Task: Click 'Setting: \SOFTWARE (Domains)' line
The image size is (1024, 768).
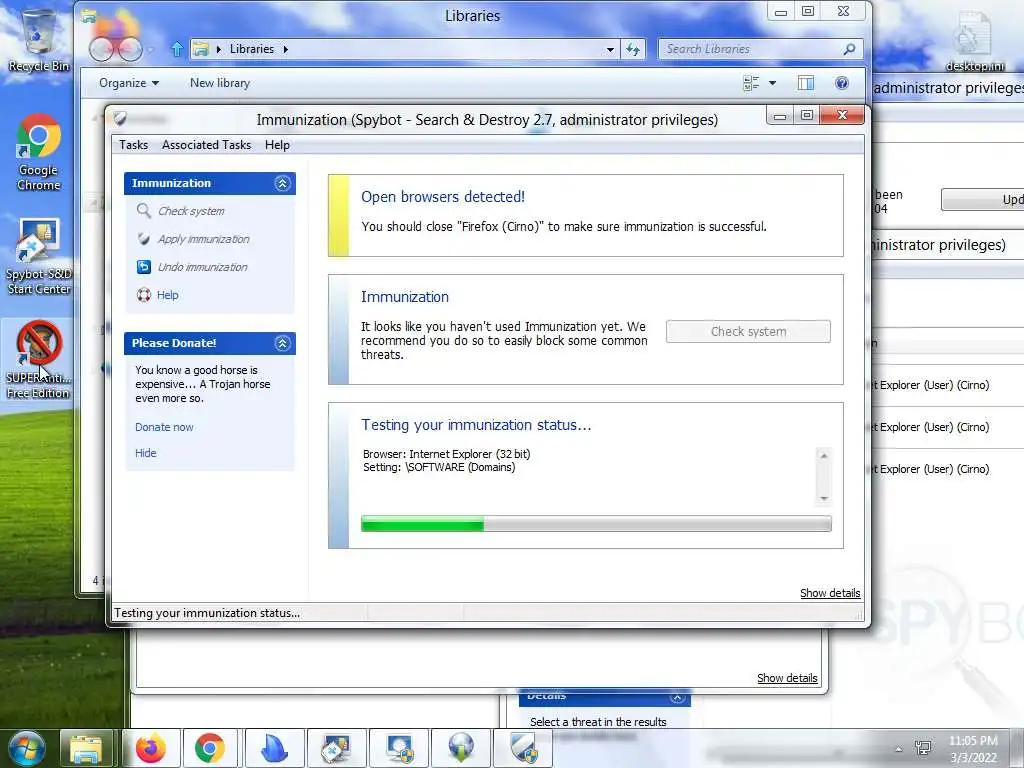Action: tap(439, 467)
